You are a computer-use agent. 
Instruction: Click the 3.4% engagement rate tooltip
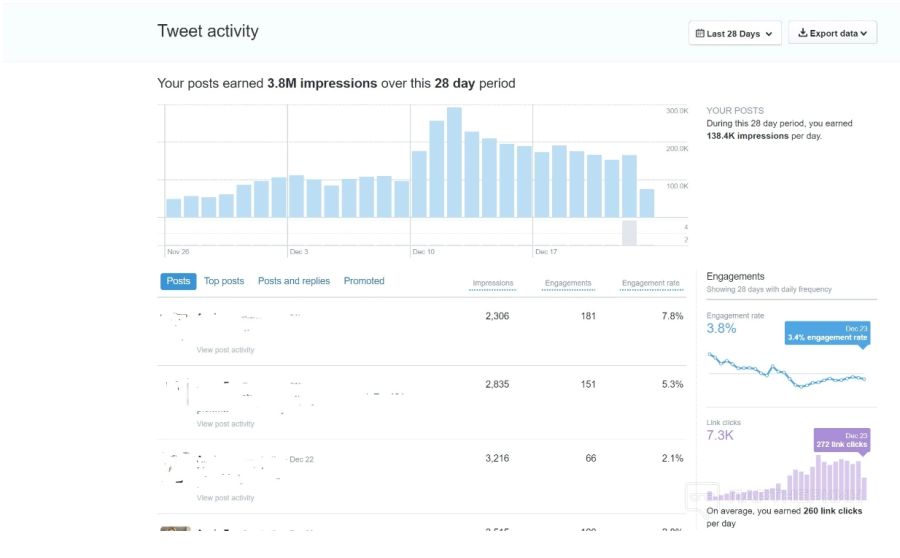[x=827, y=334]
